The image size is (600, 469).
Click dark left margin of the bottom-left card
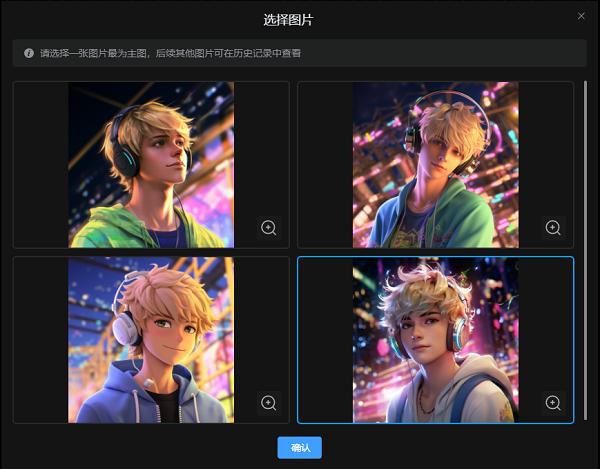point(40,340)
